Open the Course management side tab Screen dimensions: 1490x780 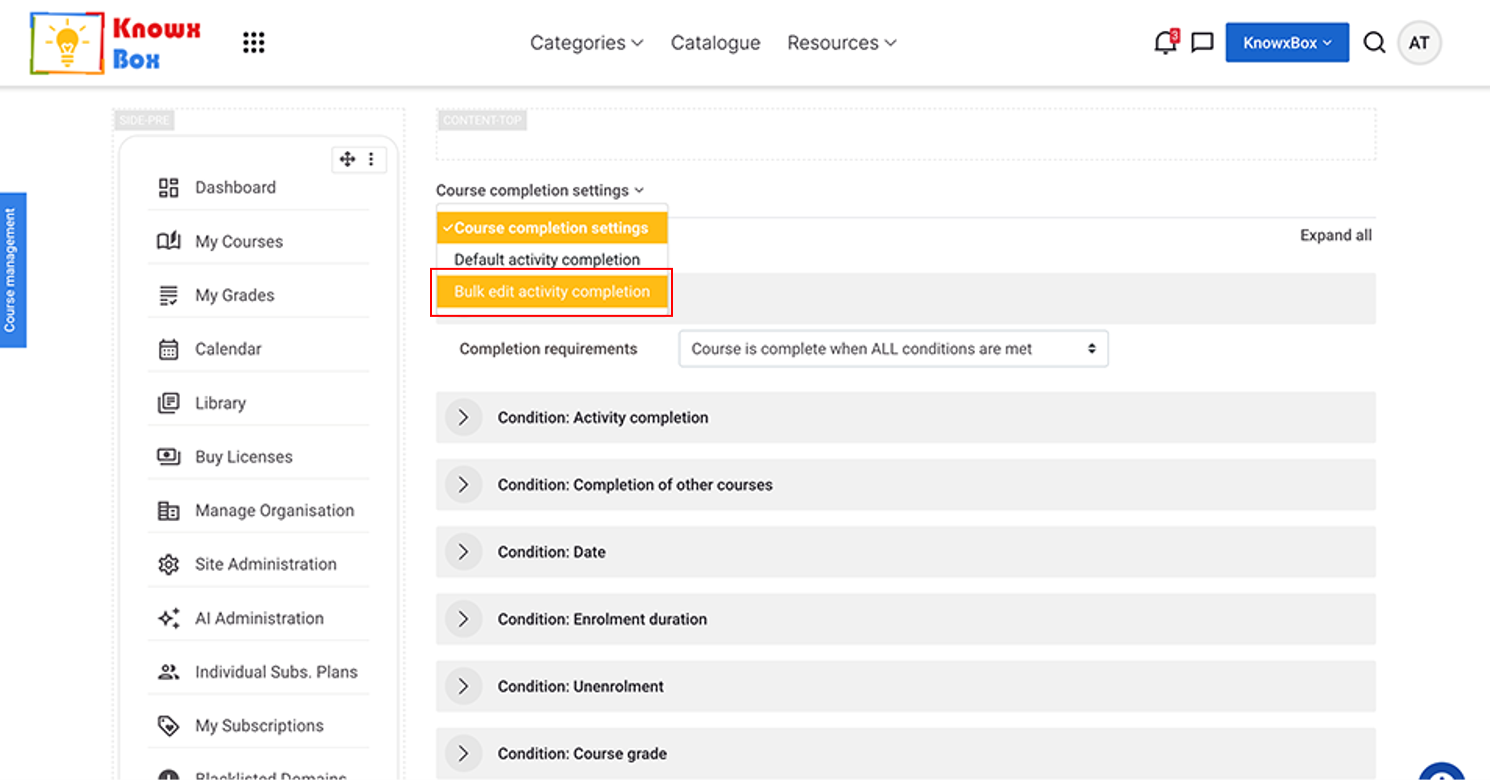coord(11,270)
